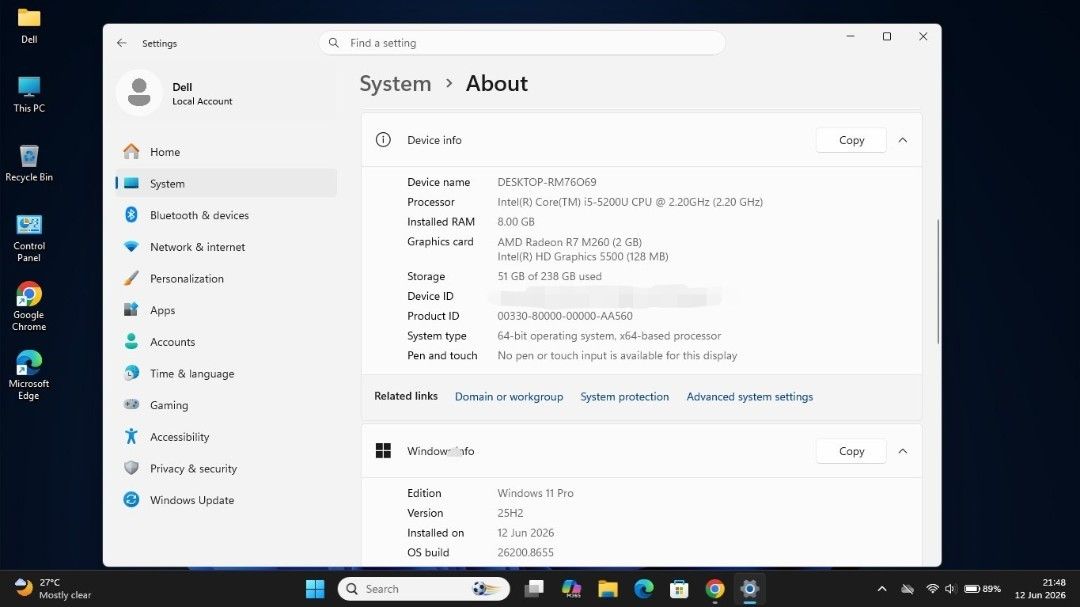This screenshot has height=607, width=1080.
Task: Click the battery 89% indicator
Action: point(982,588)
